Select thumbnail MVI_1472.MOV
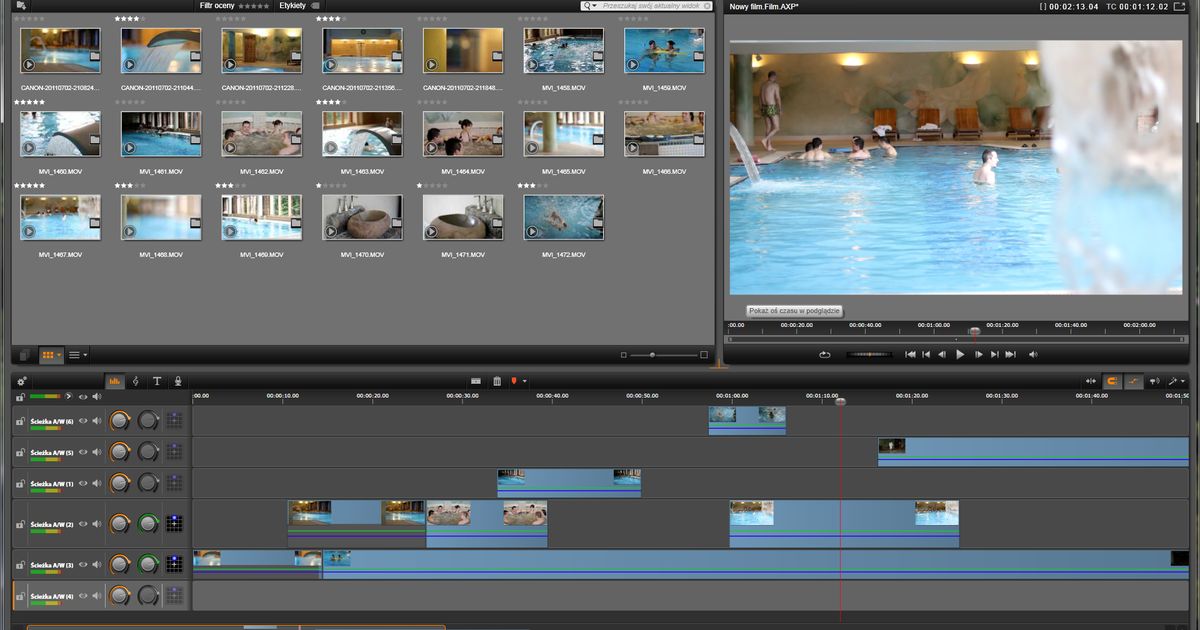1200x630 pixels. click(x=564, y=217)
